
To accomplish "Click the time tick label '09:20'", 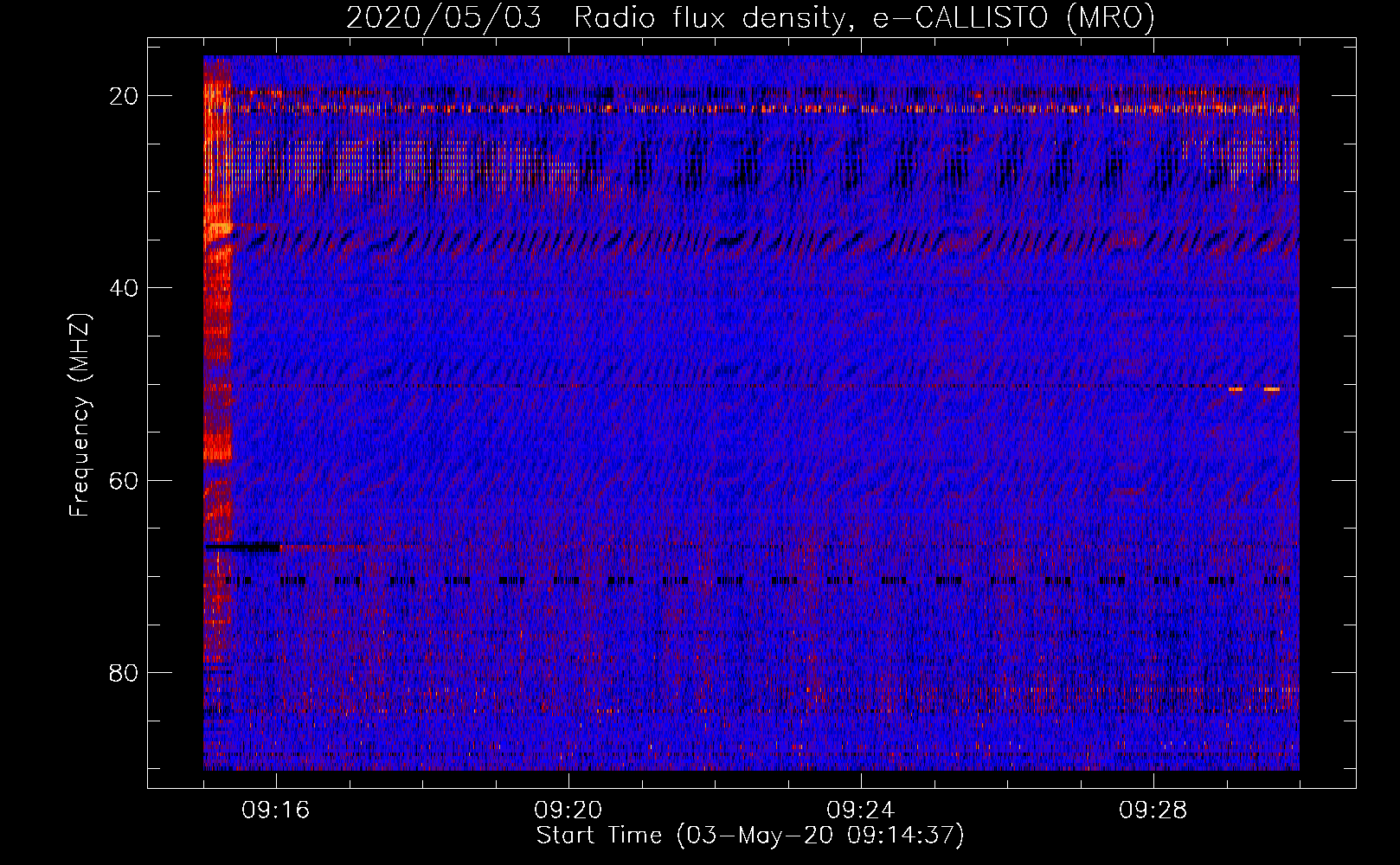I will click(568, 811).
